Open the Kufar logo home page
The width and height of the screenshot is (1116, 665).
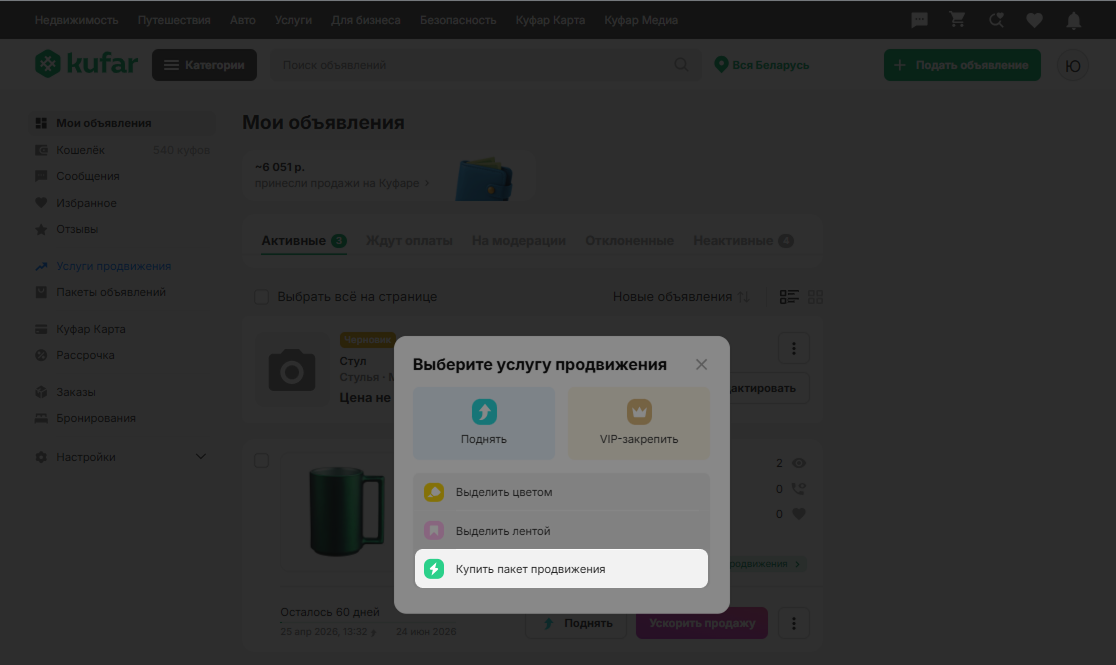coord(86,64)
